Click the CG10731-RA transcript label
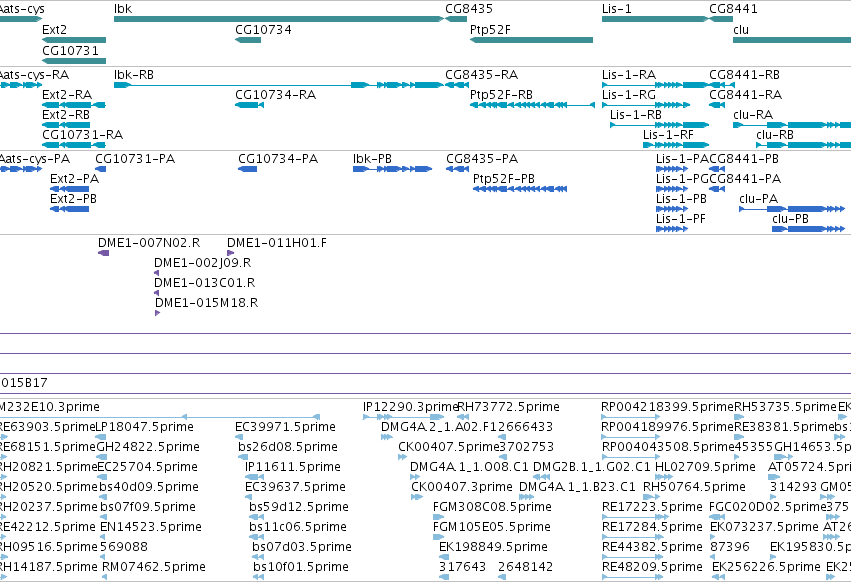The width and height of the screenshot is (851, 582). pos(82,135)
